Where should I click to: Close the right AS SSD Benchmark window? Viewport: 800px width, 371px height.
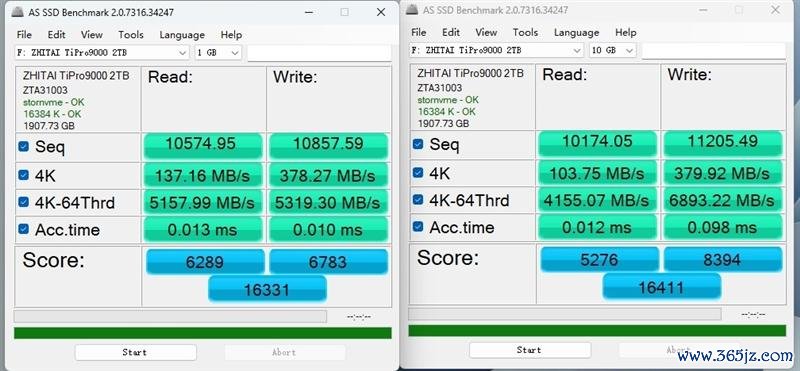coord(775,10)
